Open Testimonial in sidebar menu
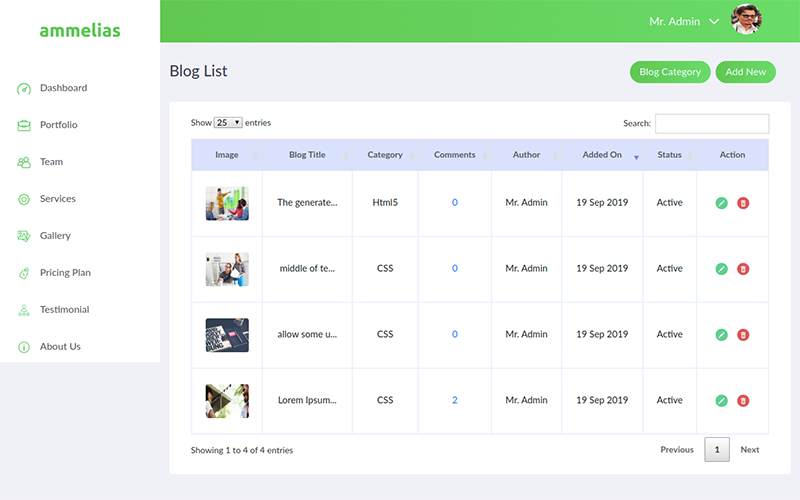This screenshot has width=800, height=500. click(x=65, y=310)
